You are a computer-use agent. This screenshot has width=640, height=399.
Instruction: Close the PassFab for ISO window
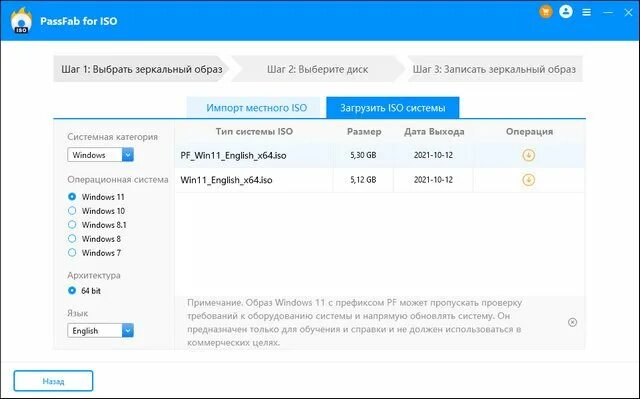[x=628, y=13]
